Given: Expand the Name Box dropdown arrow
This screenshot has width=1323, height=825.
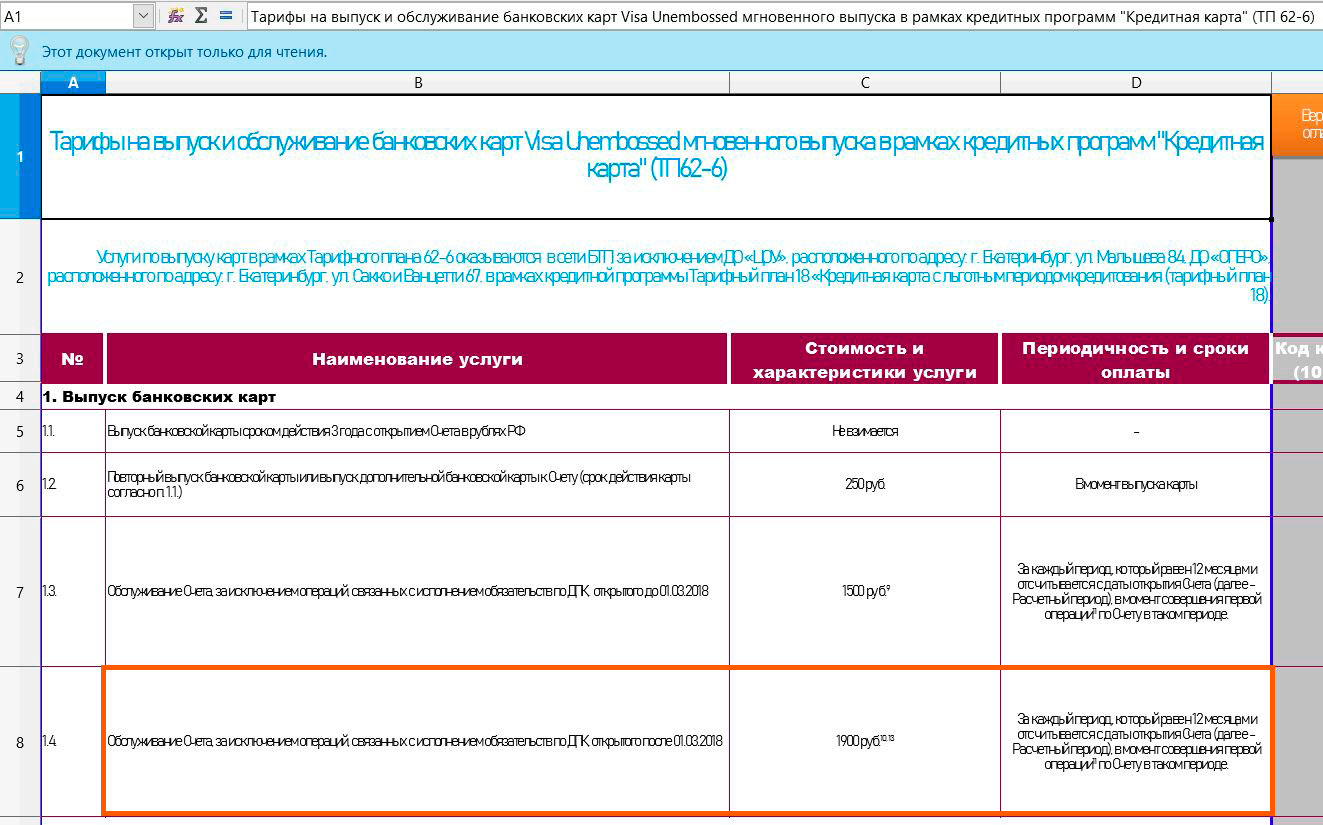Looking at the screenshot, I should click(143, 16).
